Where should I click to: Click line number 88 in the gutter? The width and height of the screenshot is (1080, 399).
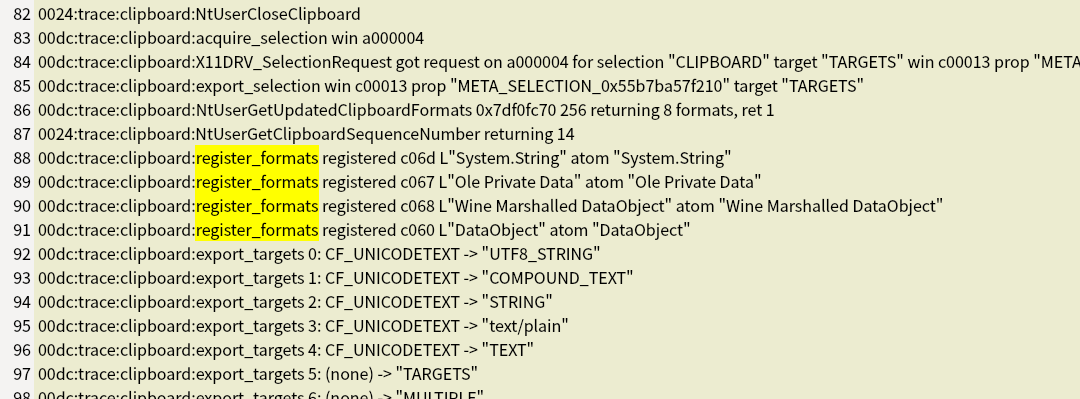click(23, 158)
